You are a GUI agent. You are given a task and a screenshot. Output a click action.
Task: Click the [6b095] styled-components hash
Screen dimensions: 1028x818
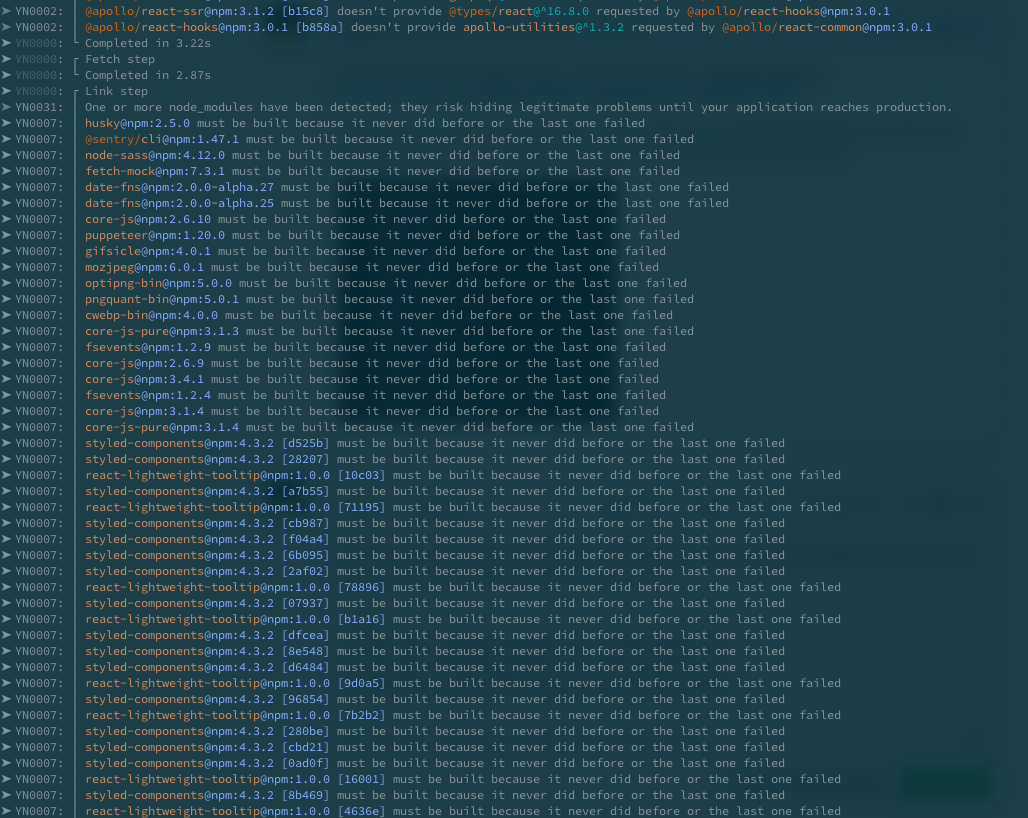click(x=306, y=555)
